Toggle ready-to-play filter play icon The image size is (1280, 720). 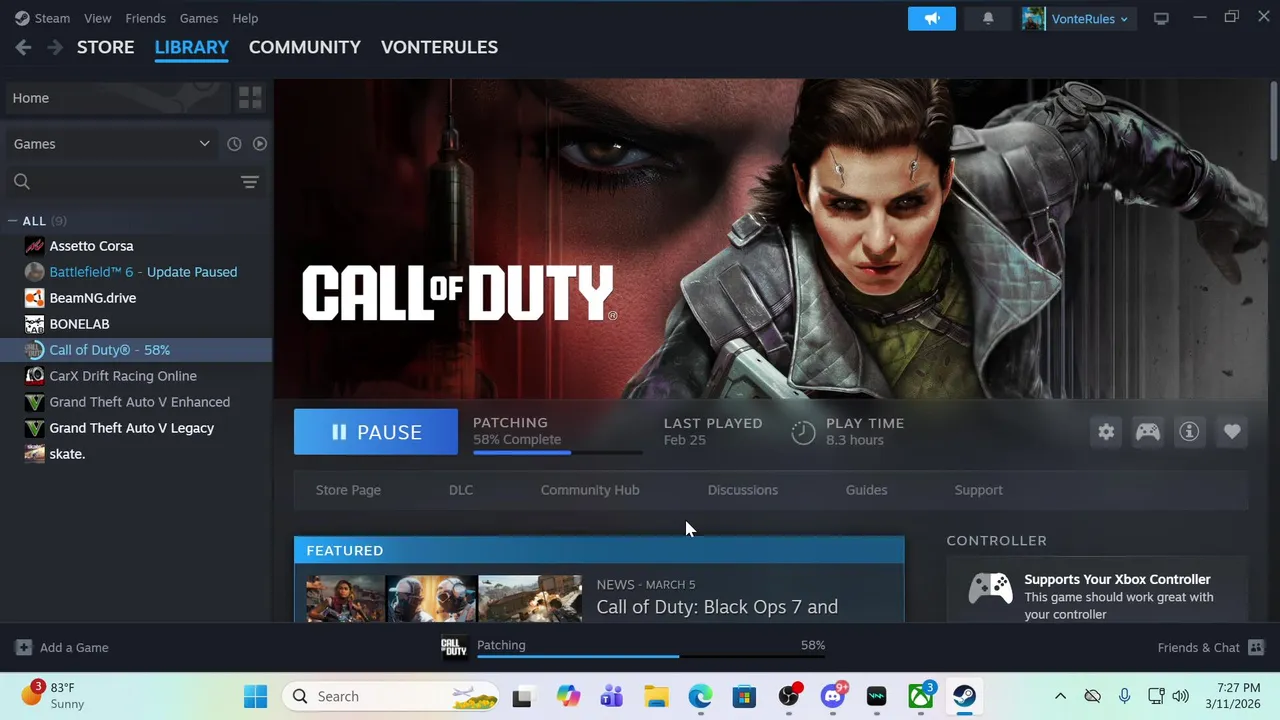click(x=260, y=144)
